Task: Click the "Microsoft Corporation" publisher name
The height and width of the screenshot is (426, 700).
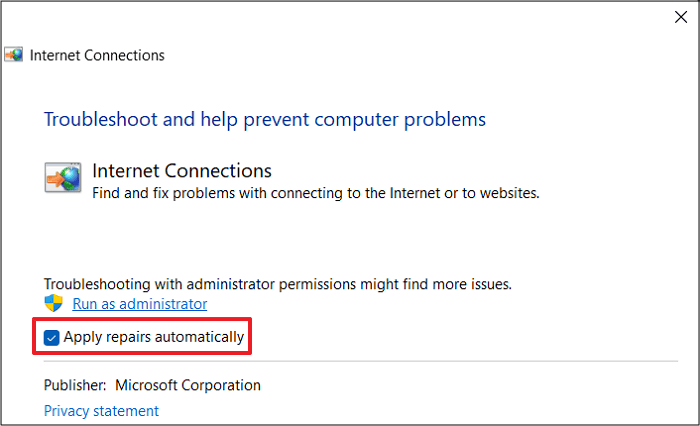Action: [x=188, y=385]
